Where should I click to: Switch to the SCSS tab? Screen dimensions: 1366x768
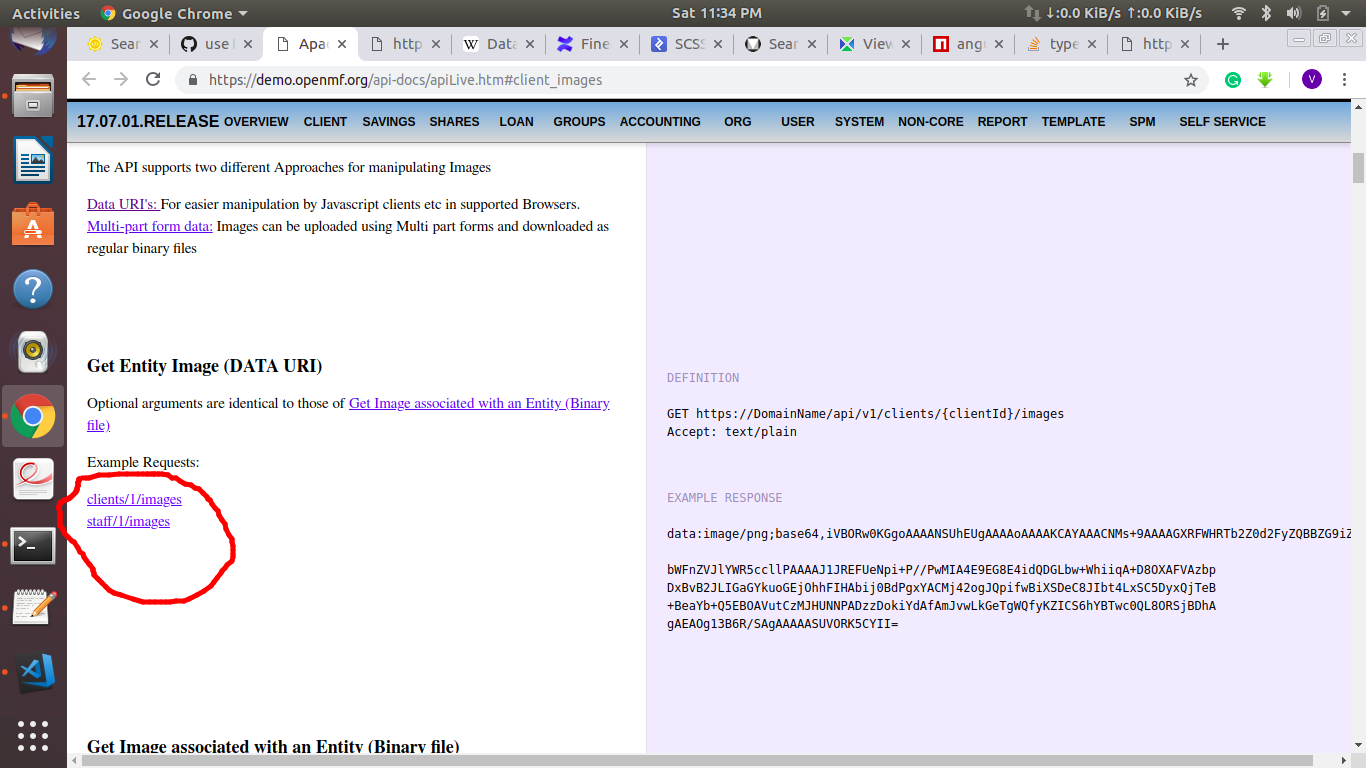[686, 44]
